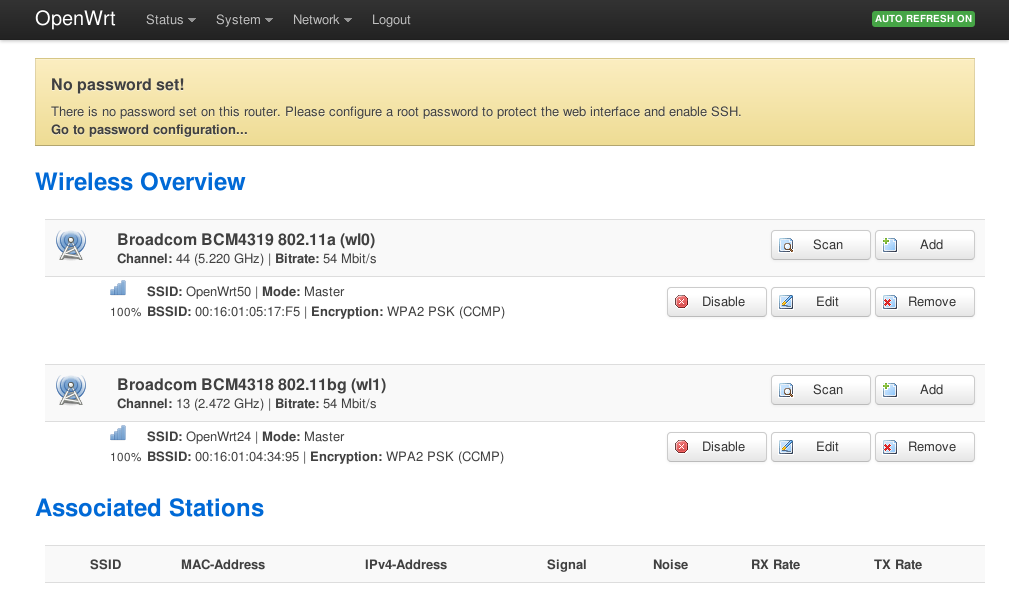Add a network to wl1 radio
1009x612 pixels.
[x=925, y=390]
